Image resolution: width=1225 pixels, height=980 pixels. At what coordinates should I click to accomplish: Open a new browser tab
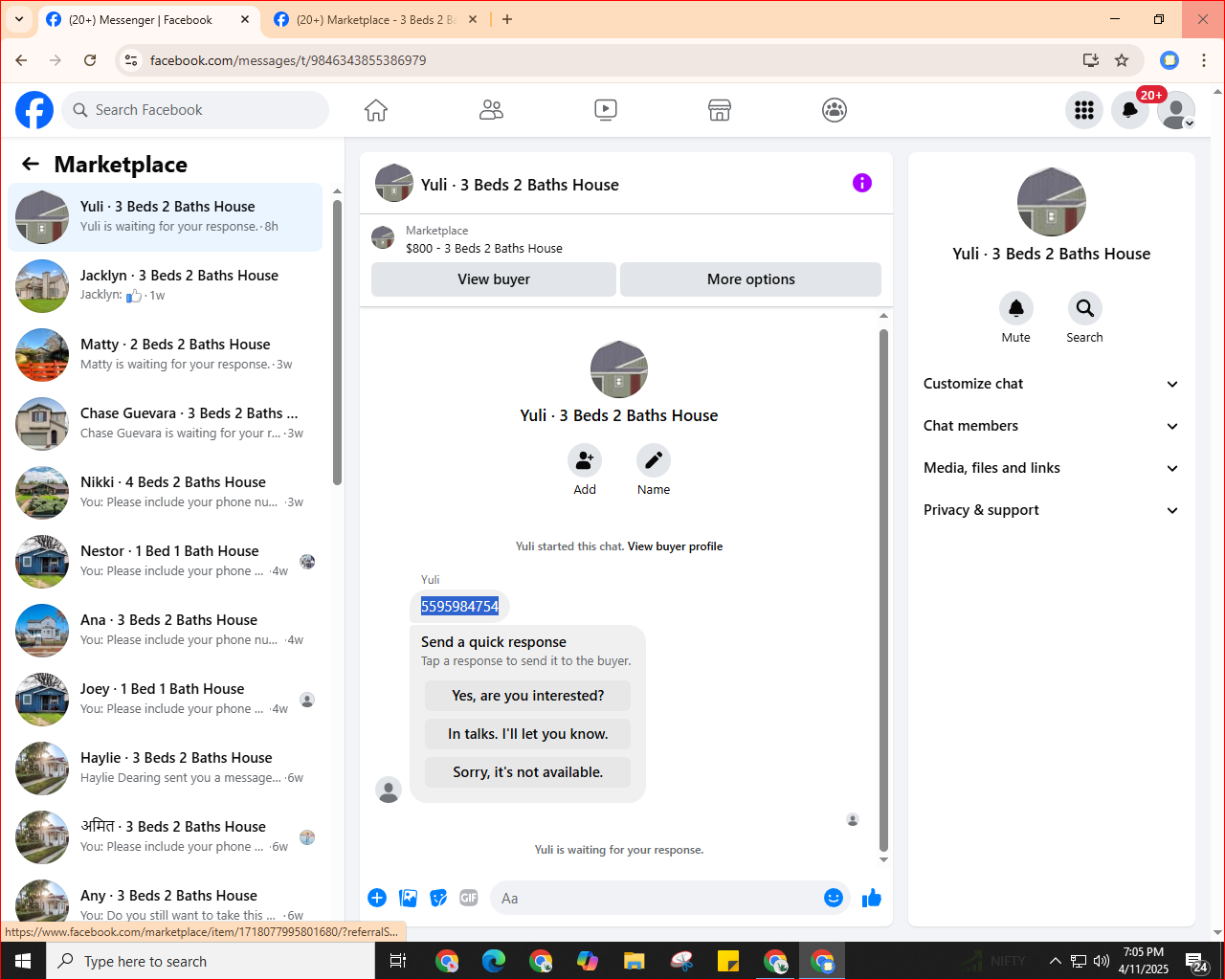click(507, 19)
